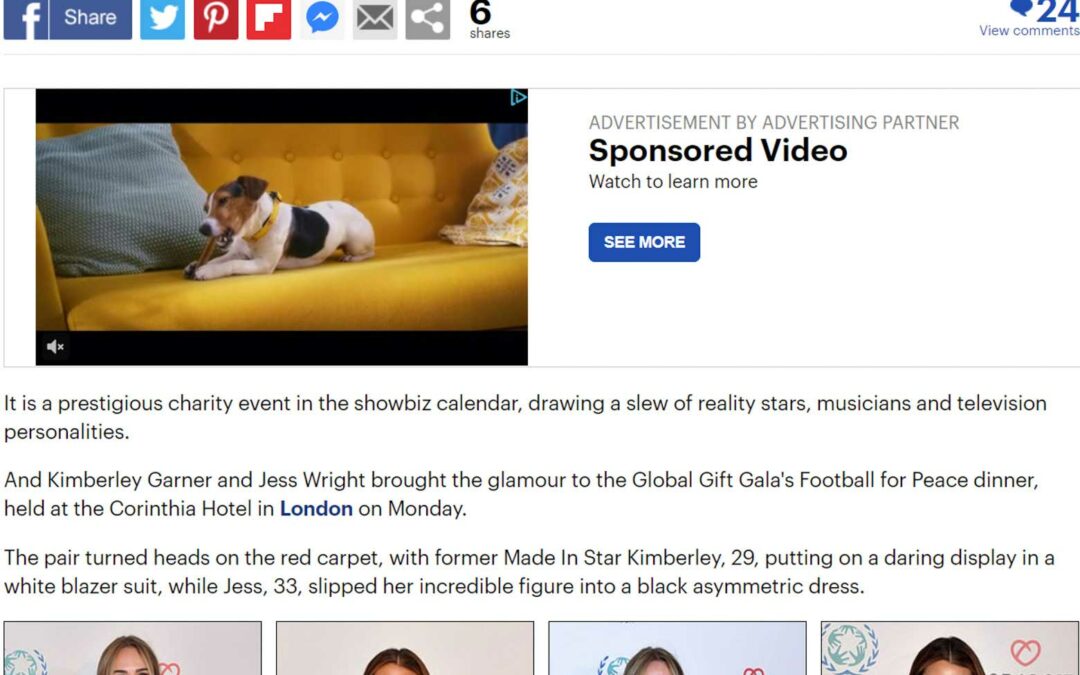The image size is (1080, 675).
Task: Click the AdChoices icon on the video
Action: pyautogui.click(x=518, y=98)
